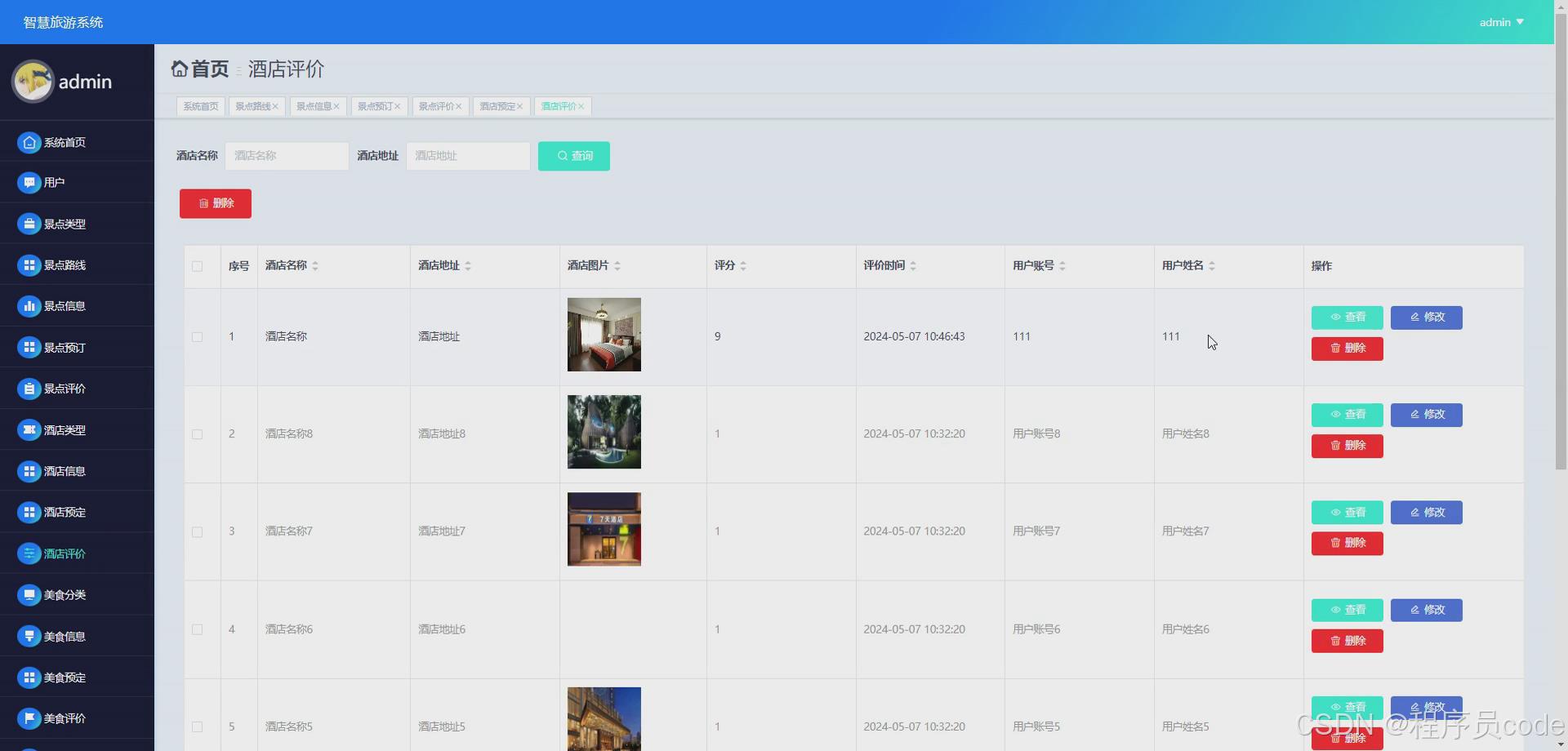
Task: Sort by 用户姓名 column arrows
Action: tap(1212, 266)
